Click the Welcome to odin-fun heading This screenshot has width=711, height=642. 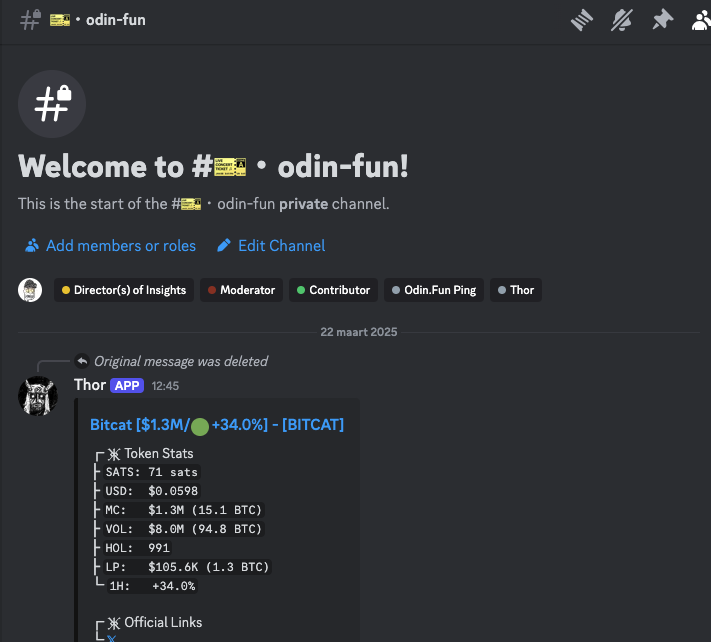[213, 166]
